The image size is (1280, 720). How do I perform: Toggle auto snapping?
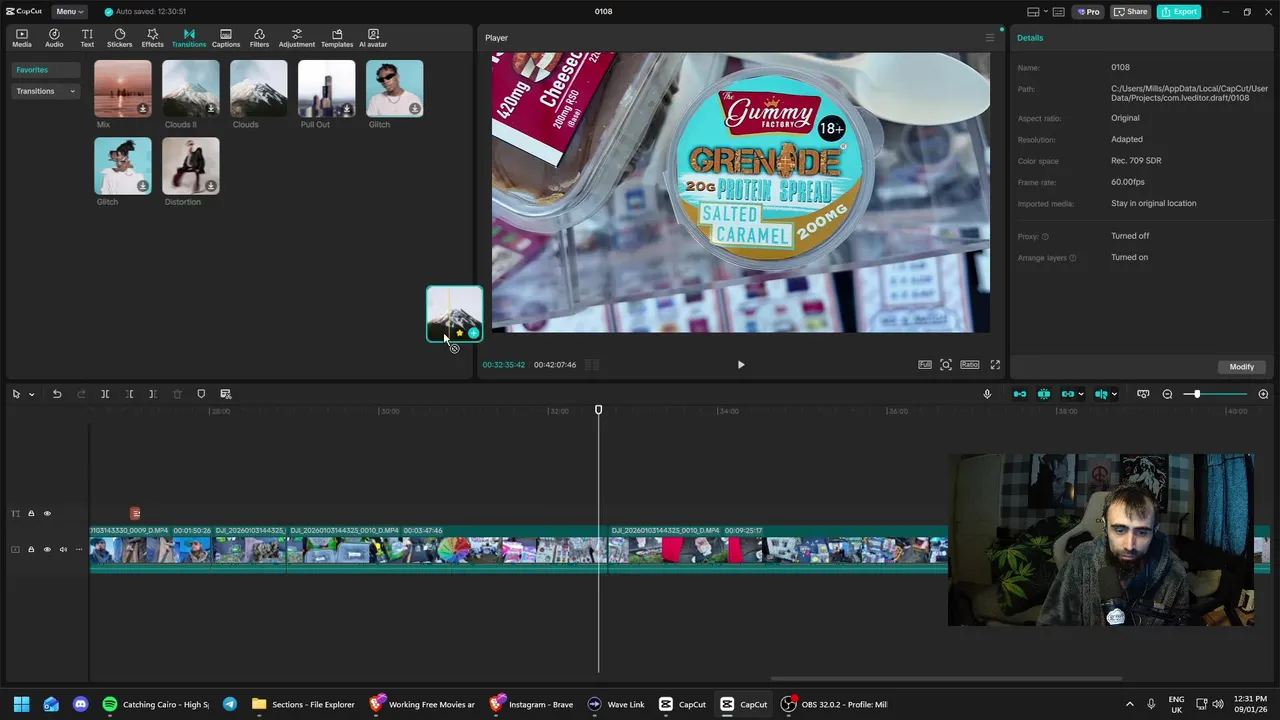(1044, 394)
